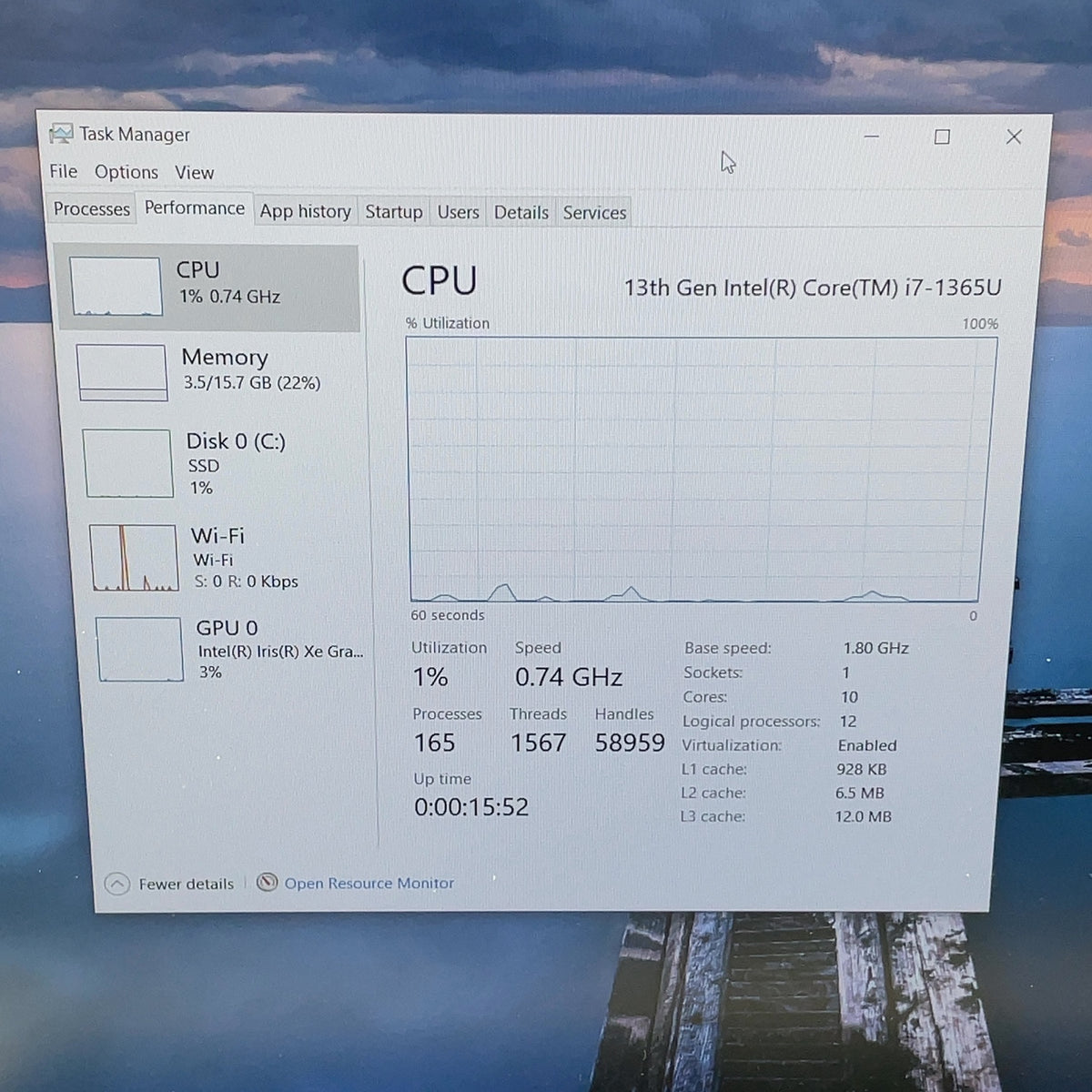Click the Resource Monitor icon
1092x1092 pixels.
pyautogui.click(x=267, y=883)
